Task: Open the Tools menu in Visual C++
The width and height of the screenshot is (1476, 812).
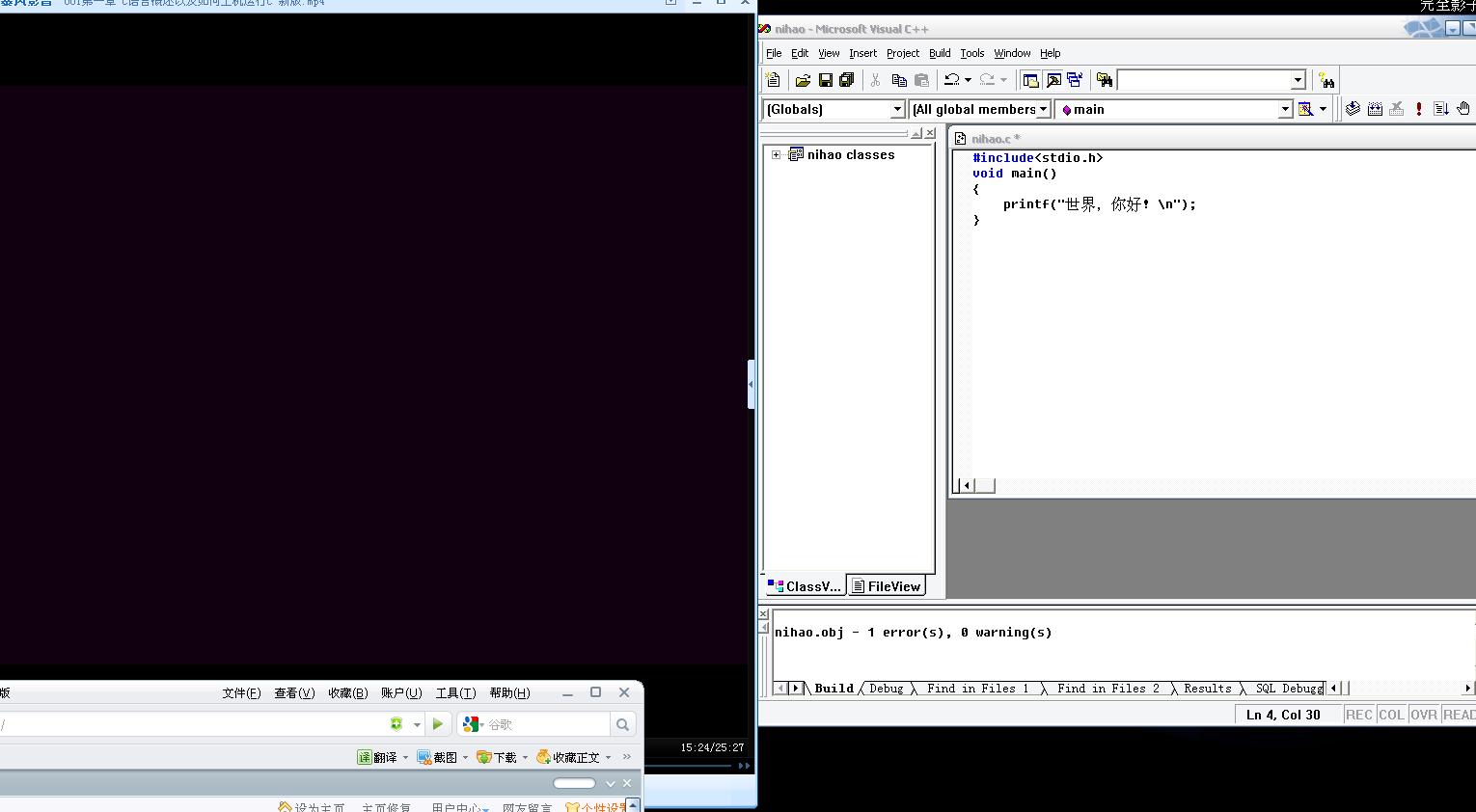Action: point(971,53)
